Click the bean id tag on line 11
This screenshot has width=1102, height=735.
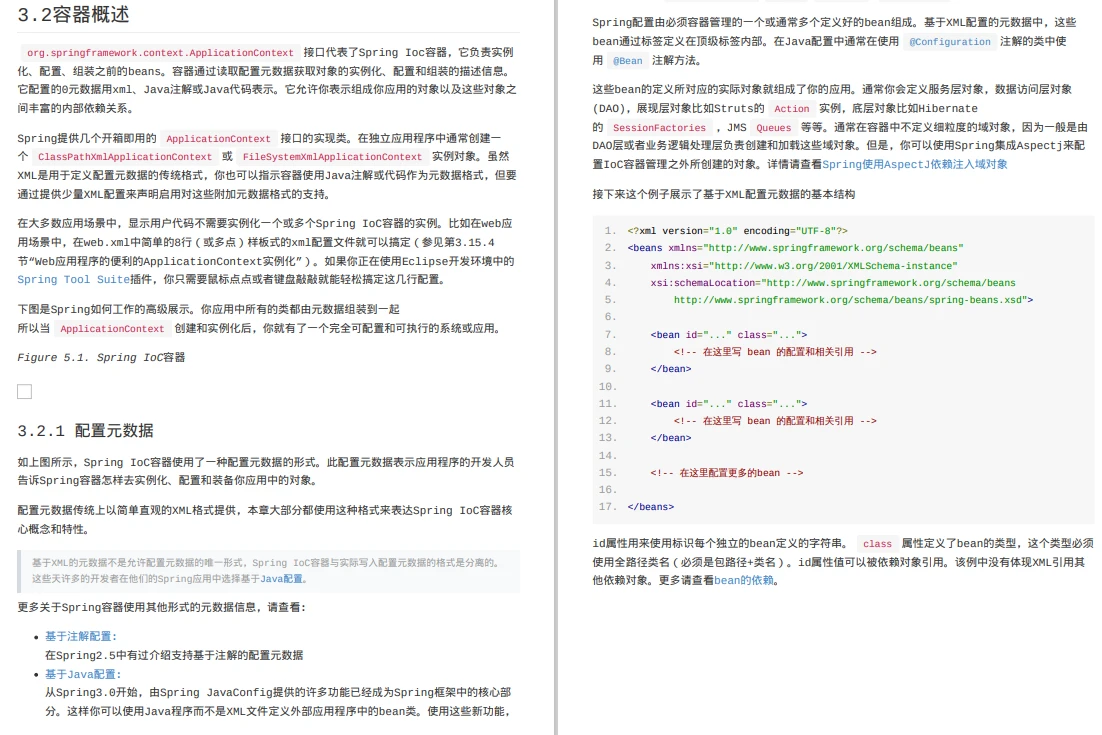coord(729,404)
